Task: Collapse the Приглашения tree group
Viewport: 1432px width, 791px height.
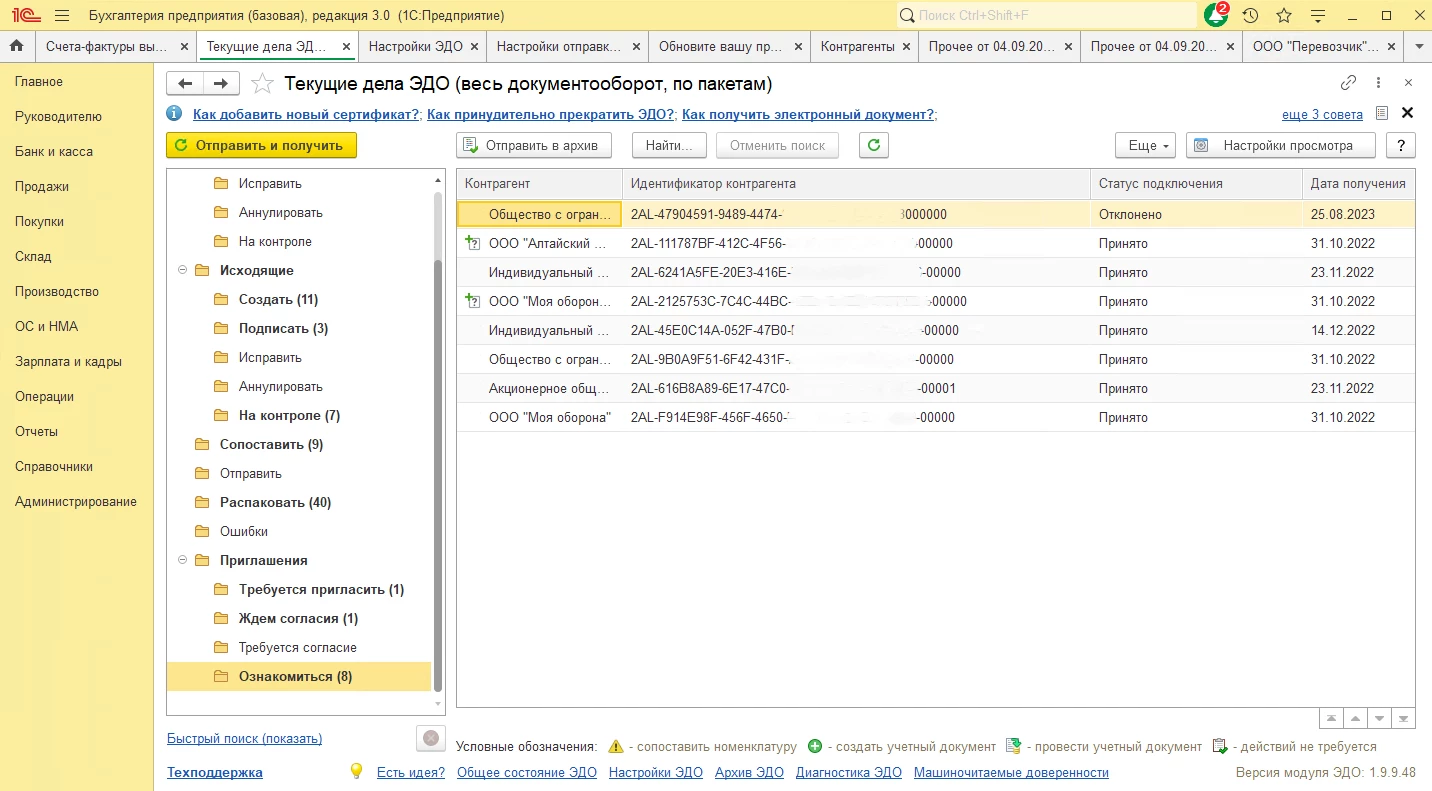Action: (182, 560)
